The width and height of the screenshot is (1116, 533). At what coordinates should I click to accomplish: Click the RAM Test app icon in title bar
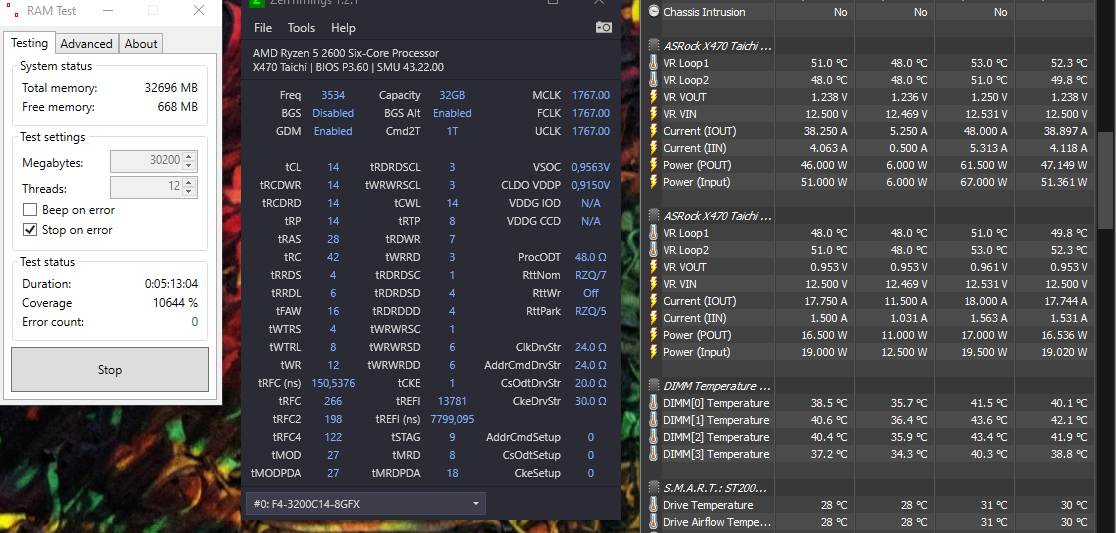click(x=12, y=11)
